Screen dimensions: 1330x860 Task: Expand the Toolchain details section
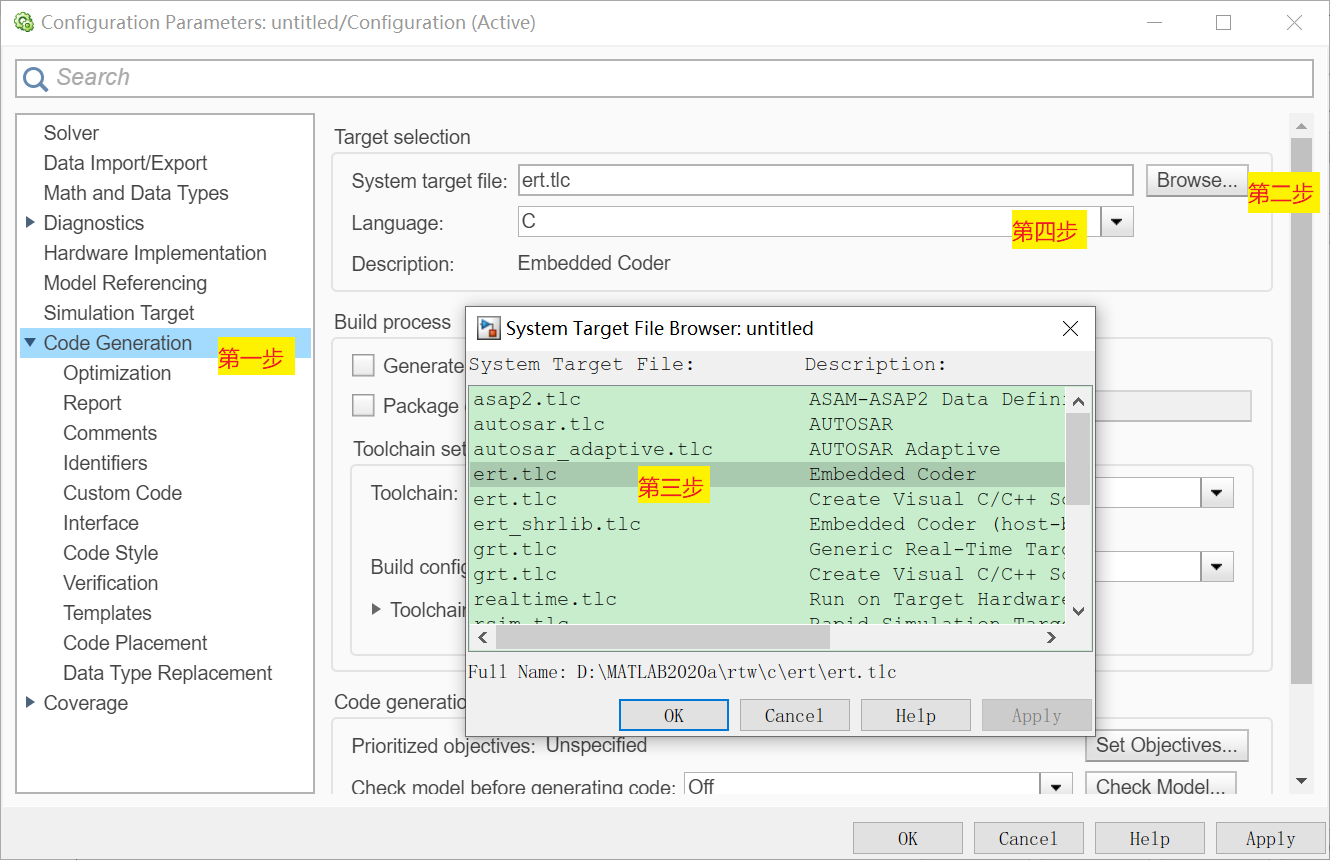coord(377,608)
